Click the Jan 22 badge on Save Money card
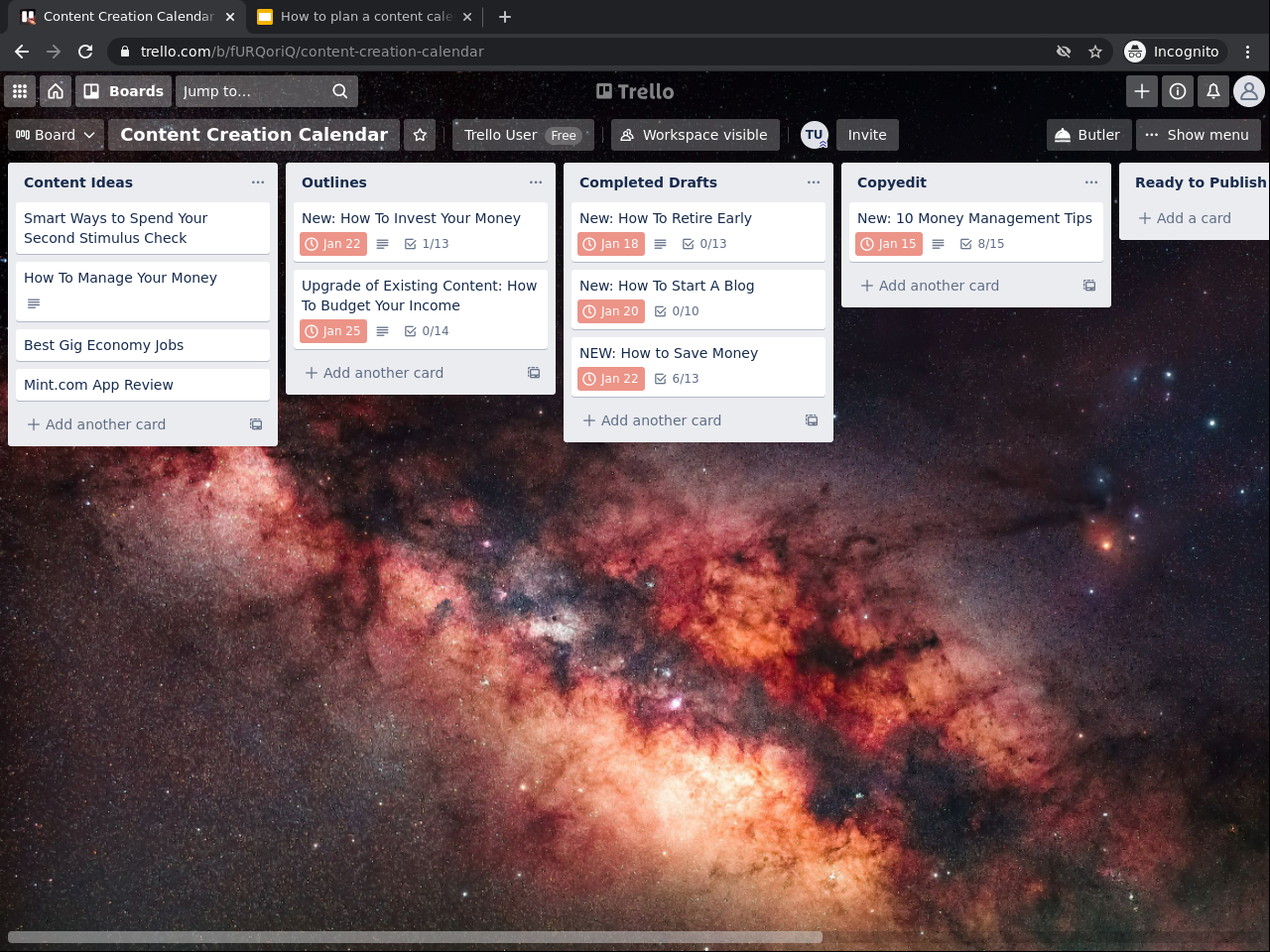 coord(611,379)
